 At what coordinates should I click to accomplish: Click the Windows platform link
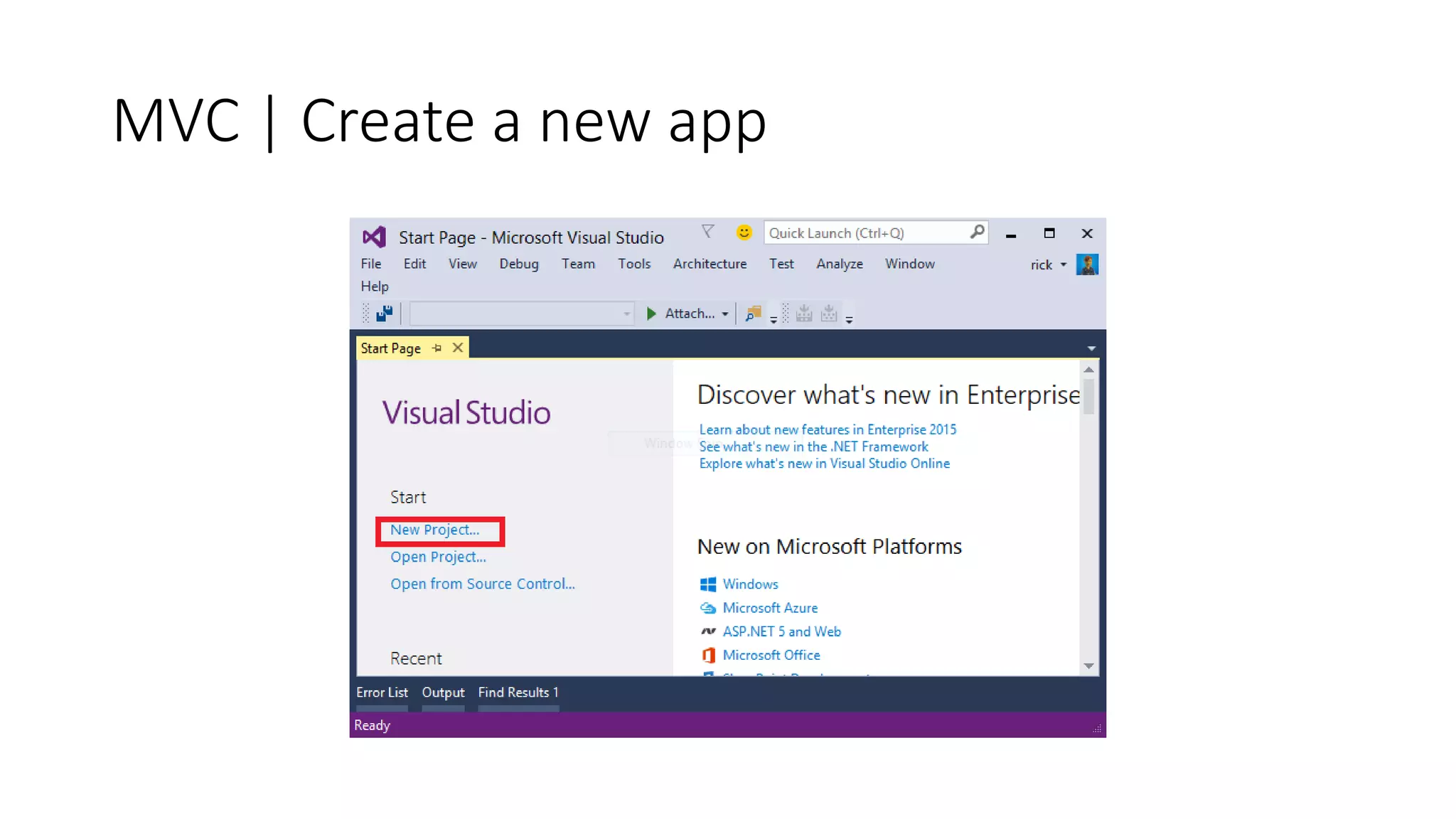point(750,584)
